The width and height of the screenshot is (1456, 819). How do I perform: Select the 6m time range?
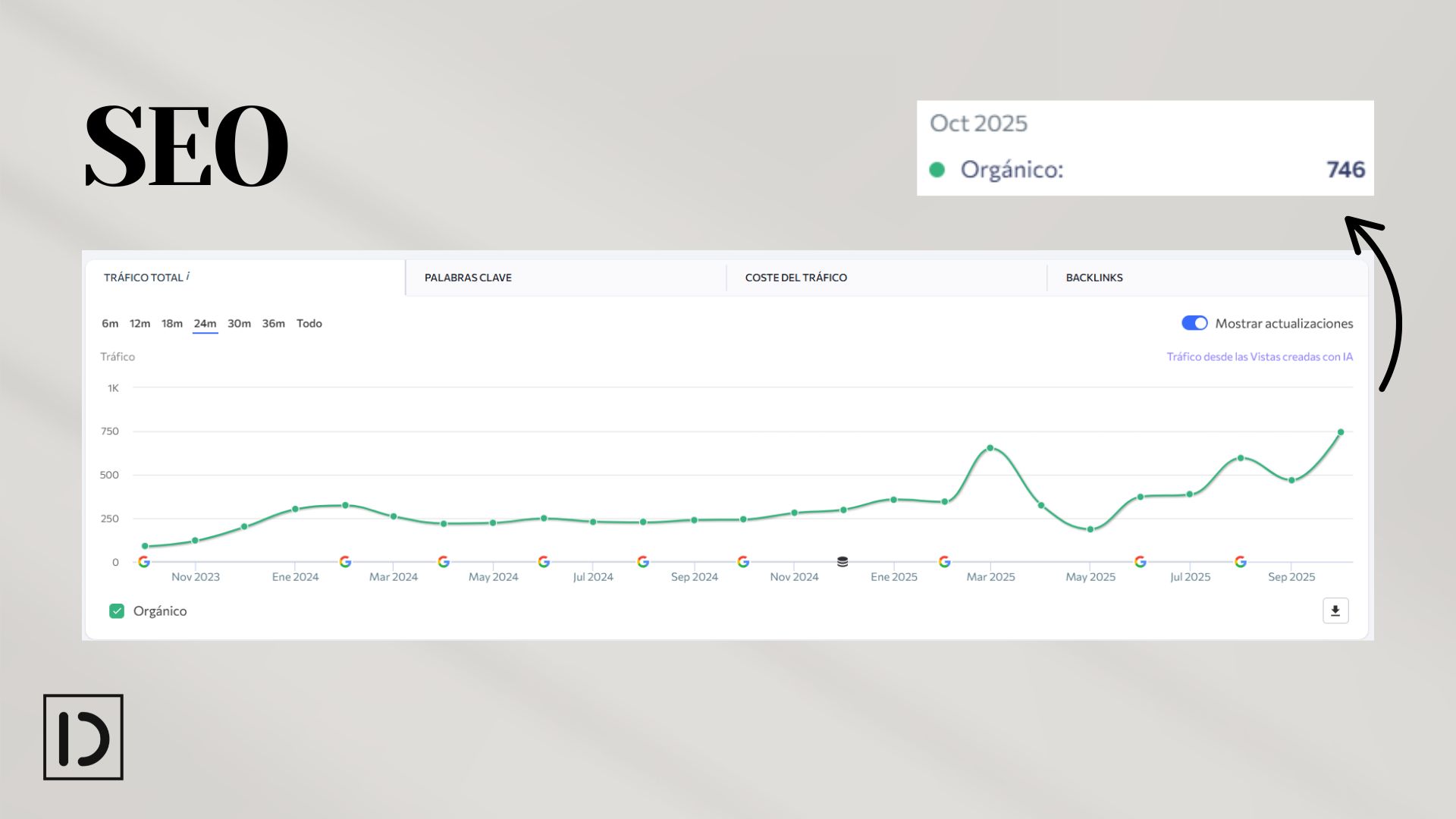click(x=110, y=323)
